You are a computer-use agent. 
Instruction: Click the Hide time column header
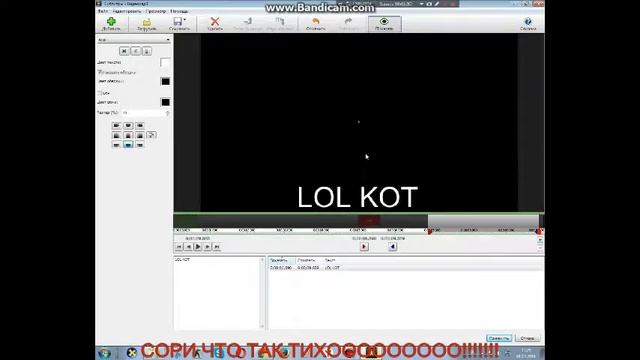pos(309,260)
